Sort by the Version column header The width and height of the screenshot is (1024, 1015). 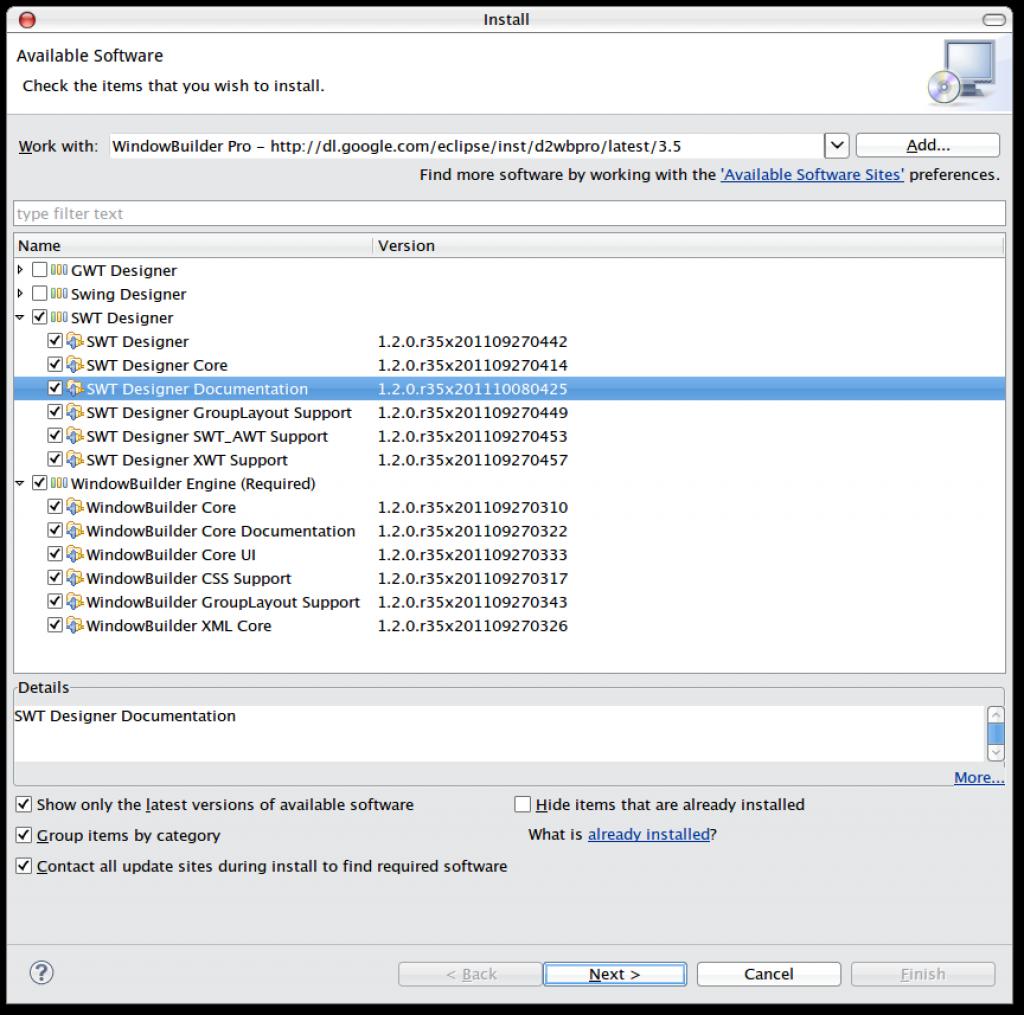pyautogui.click(x=689, y=246)
